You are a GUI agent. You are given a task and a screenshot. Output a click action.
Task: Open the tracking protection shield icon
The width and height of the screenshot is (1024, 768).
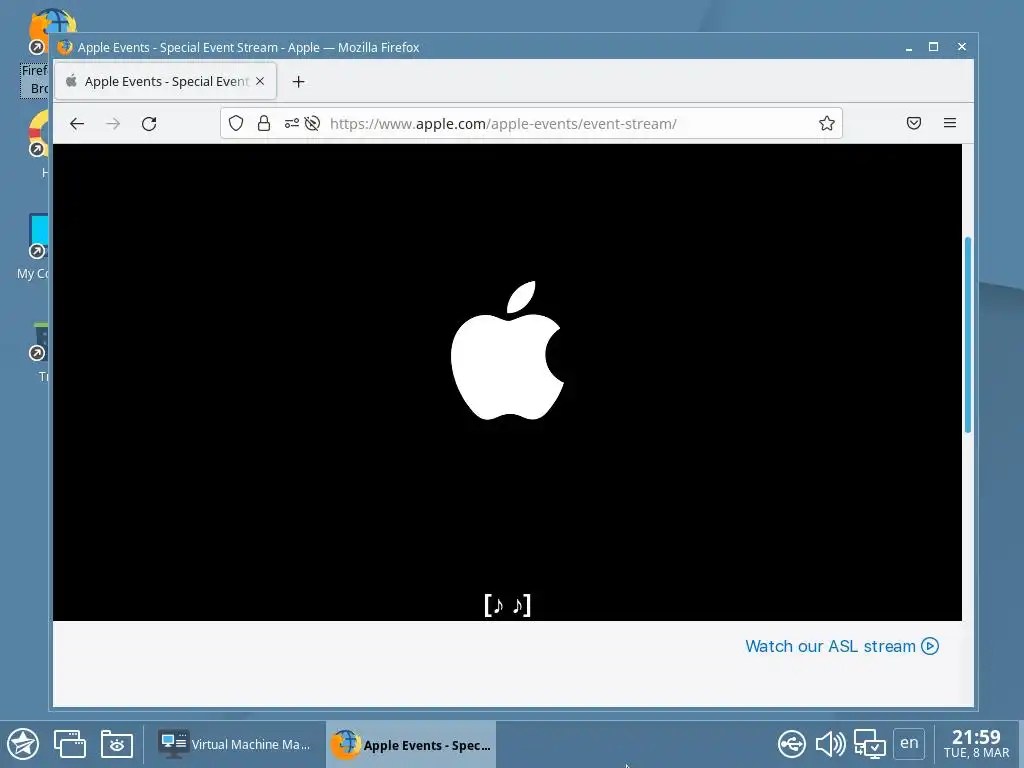(236, 123)
